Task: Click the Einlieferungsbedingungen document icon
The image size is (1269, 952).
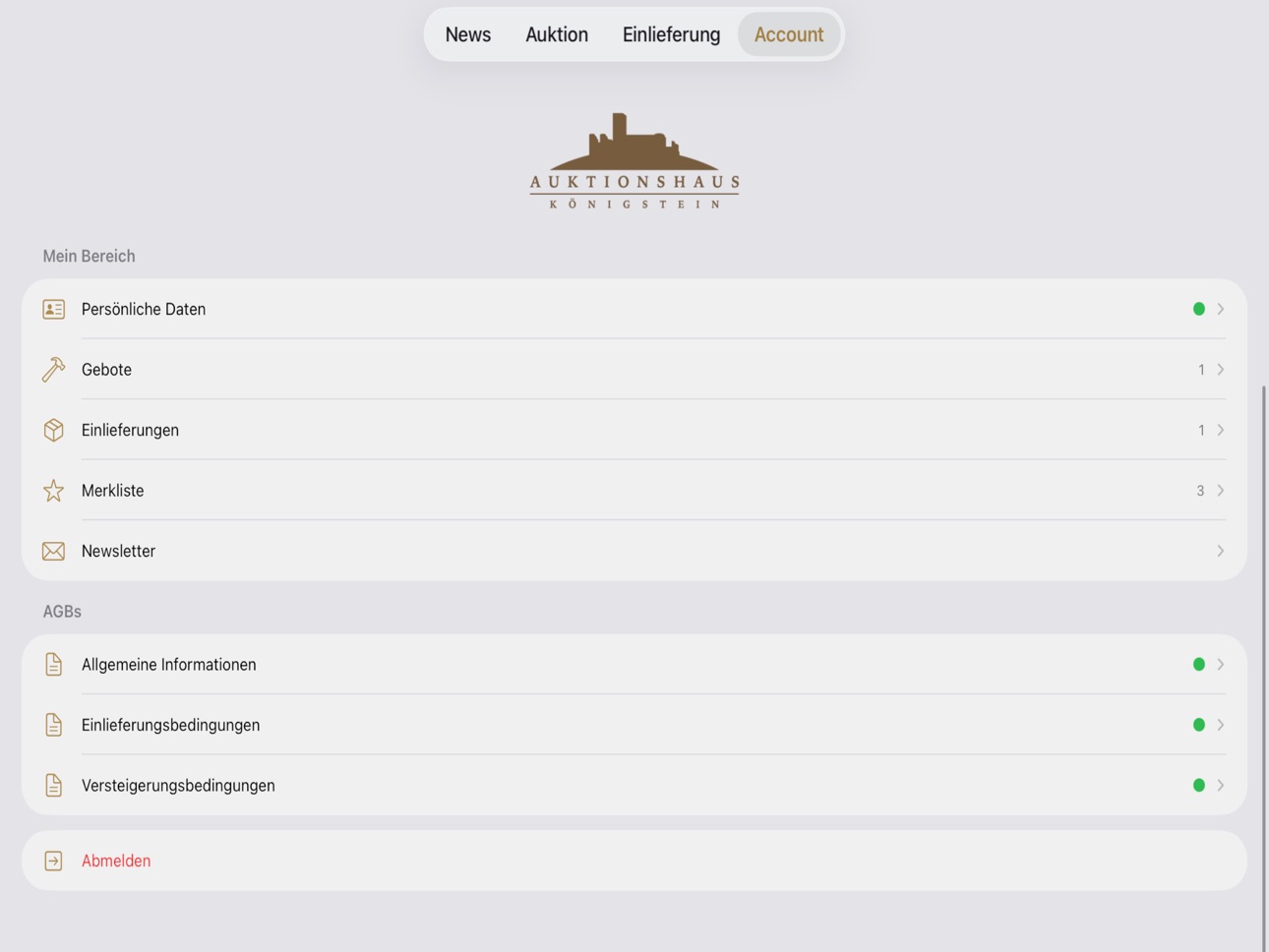Action: click(x=53, y=725)
